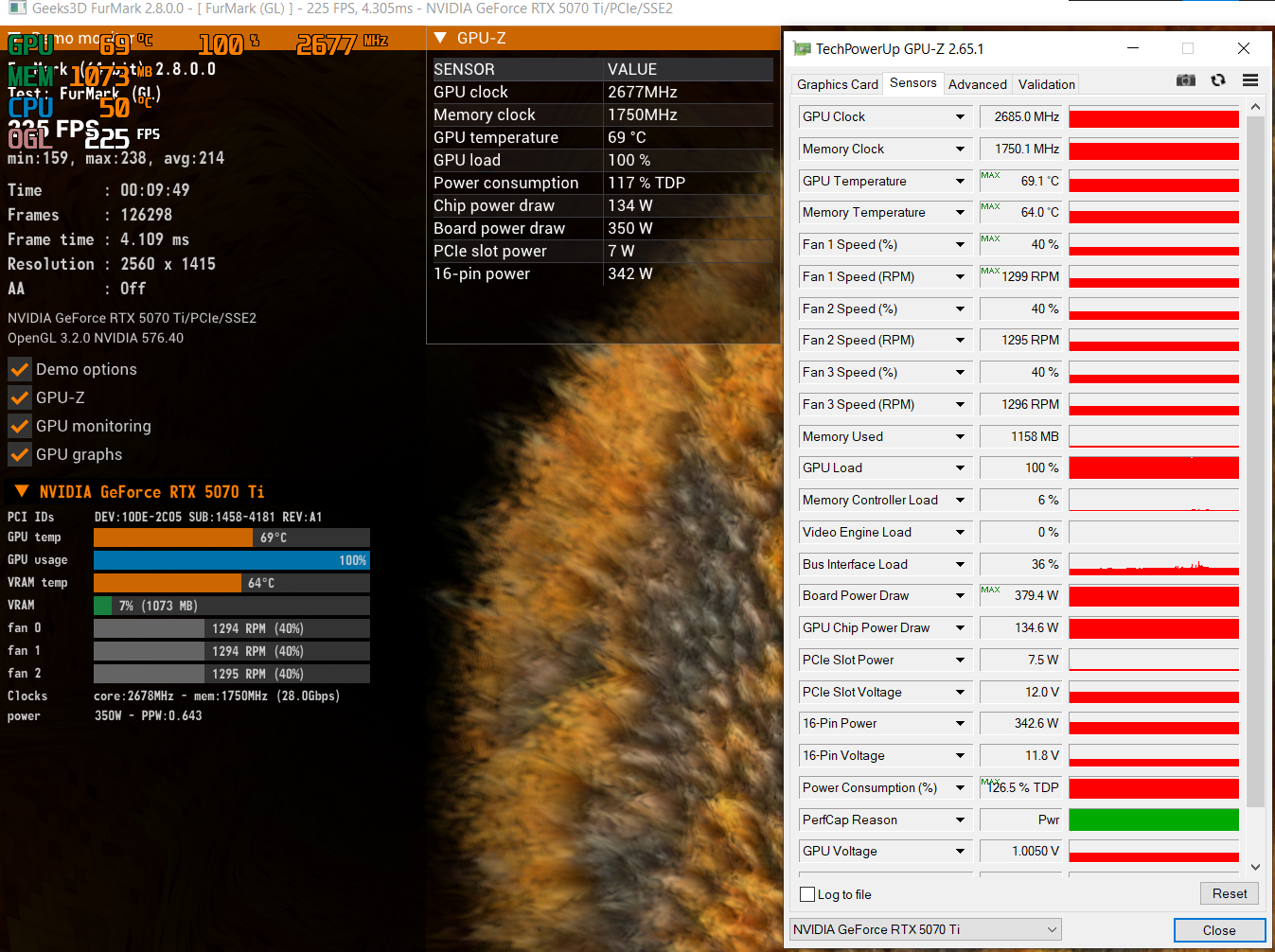1275x952 pixels.
Task: Click the Memory Used value 1158 MB
Action: (x=1021, y=436)
